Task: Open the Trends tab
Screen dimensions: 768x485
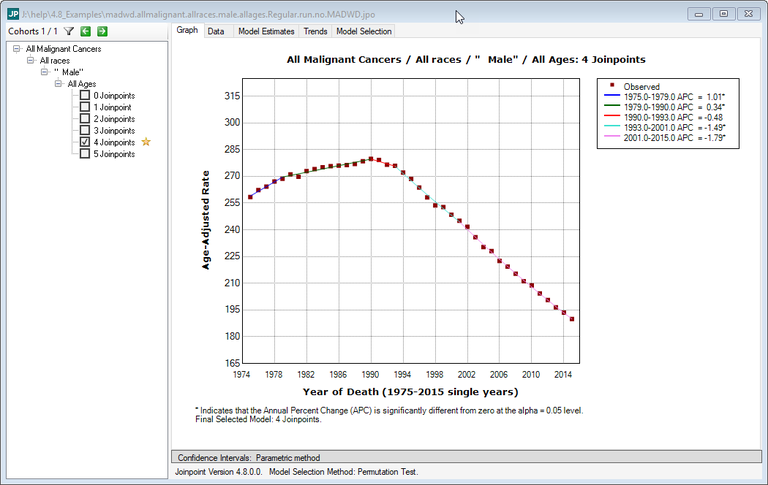Action: 315,31
